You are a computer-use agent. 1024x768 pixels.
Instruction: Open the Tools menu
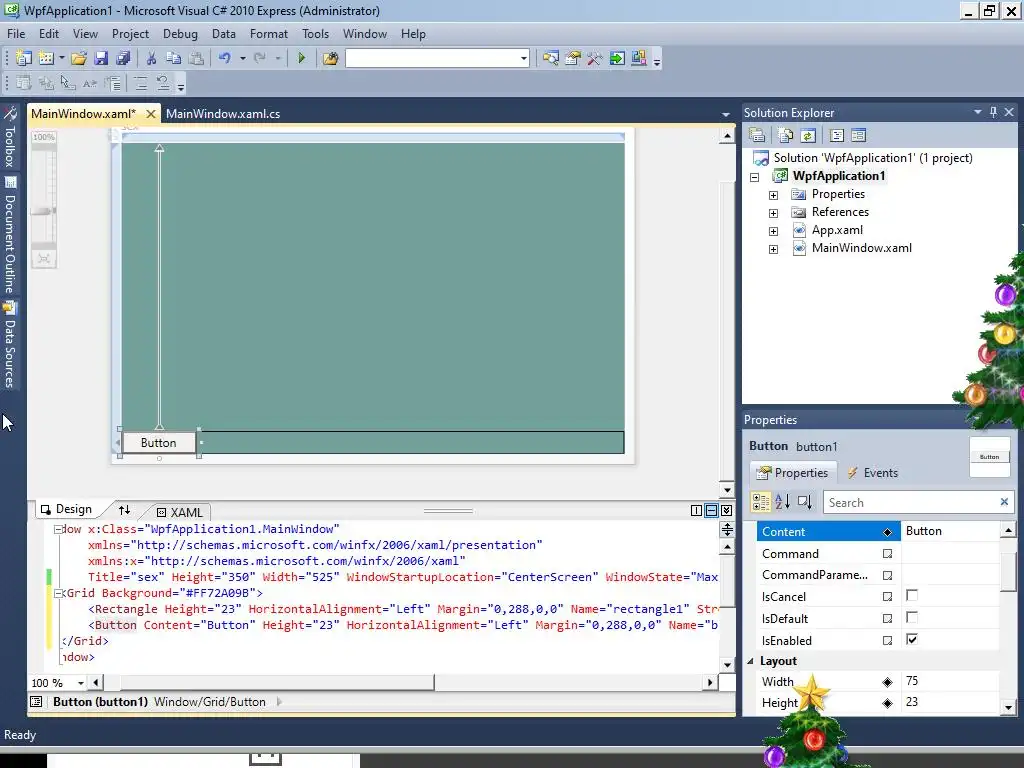coord(315,34)
